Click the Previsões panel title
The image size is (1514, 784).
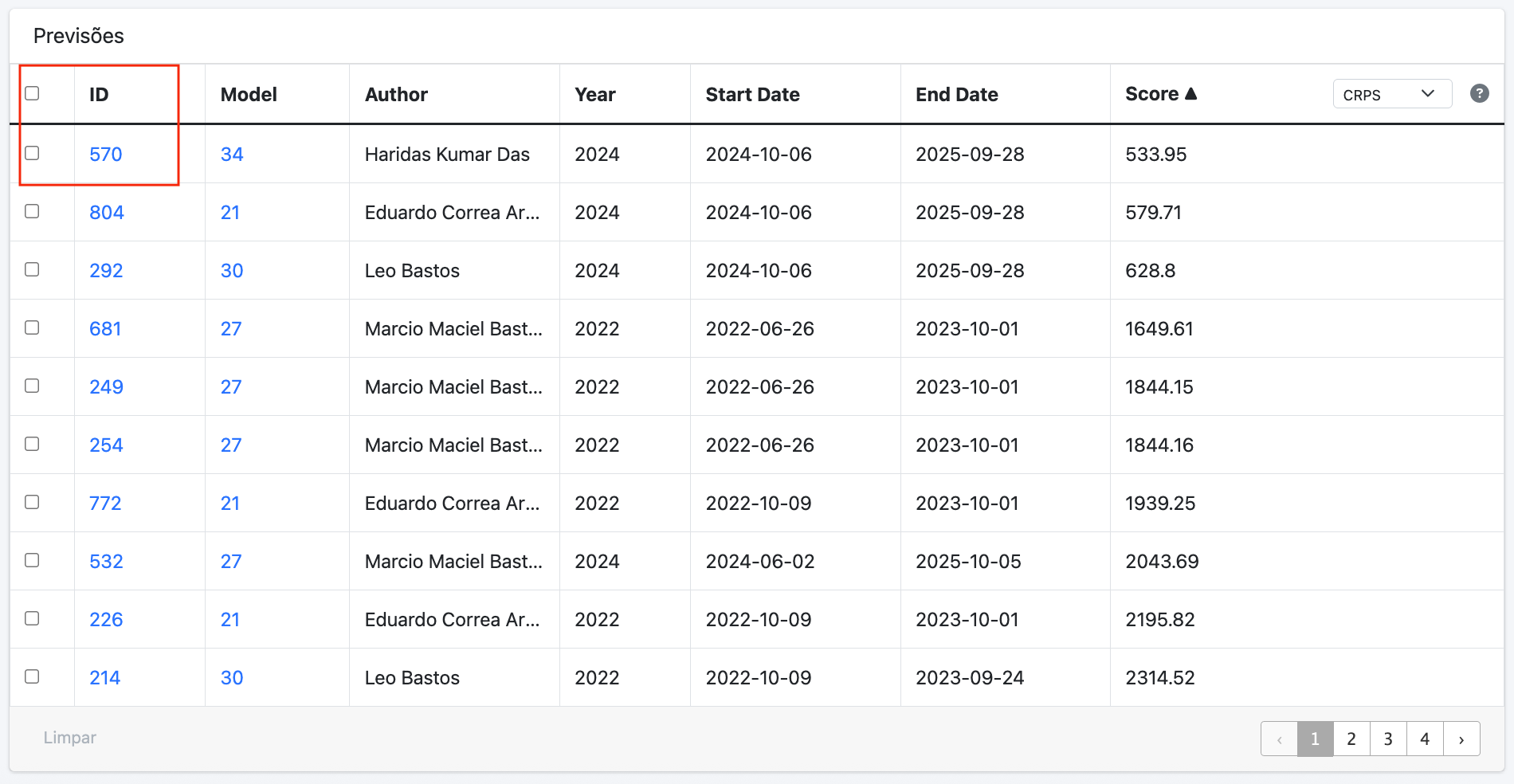pos(79,36)
